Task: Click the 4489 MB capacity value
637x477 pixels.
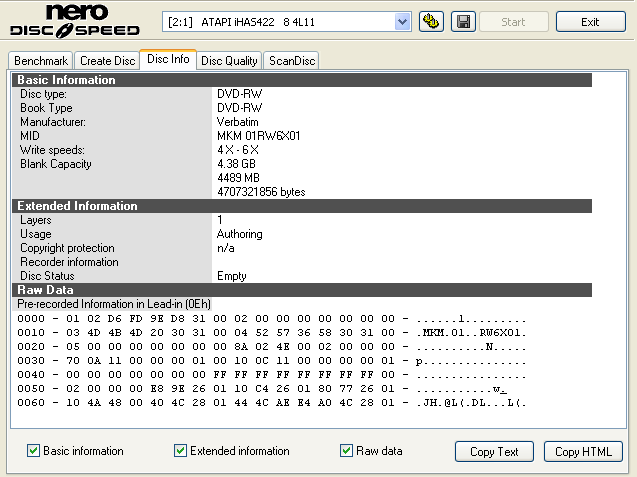Action: pos(238,178)
